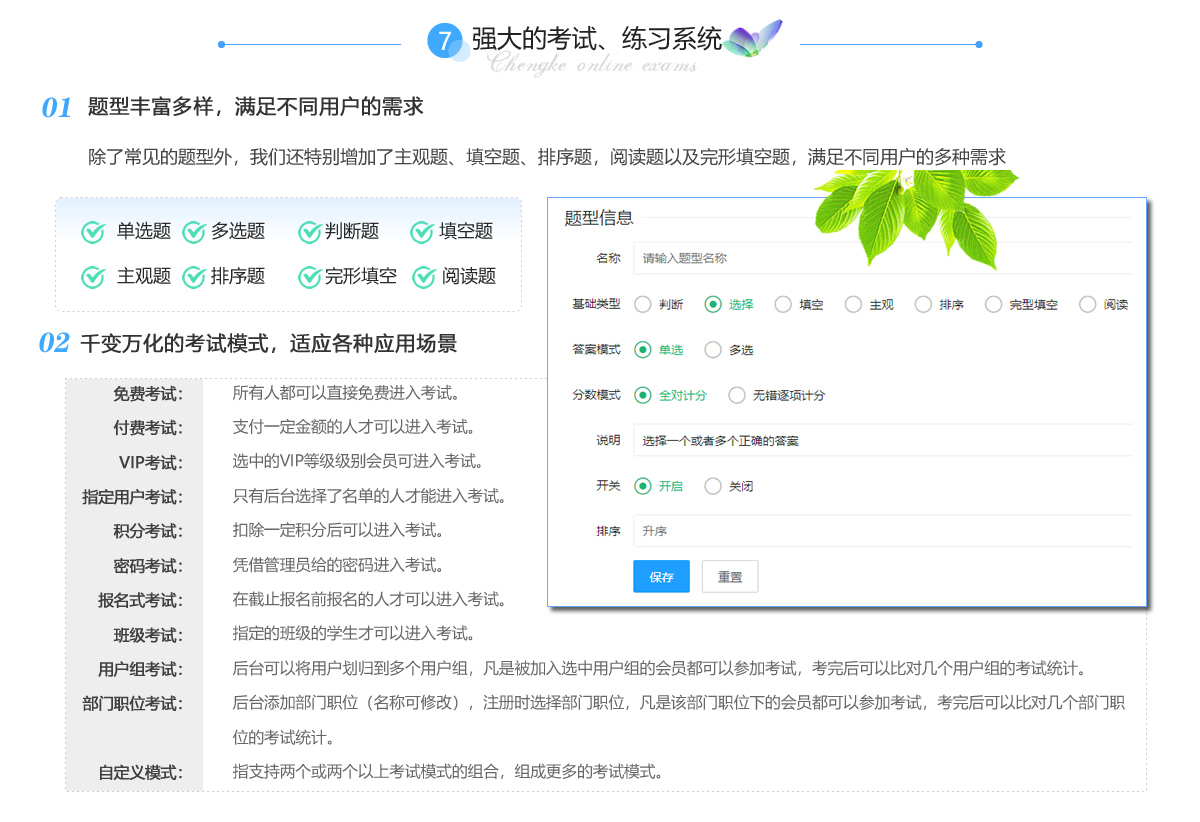Image resolution: width=1200 pixels, height=822 pixels.
Task: Select 多选 answer mode
Action: click(713, 350)
